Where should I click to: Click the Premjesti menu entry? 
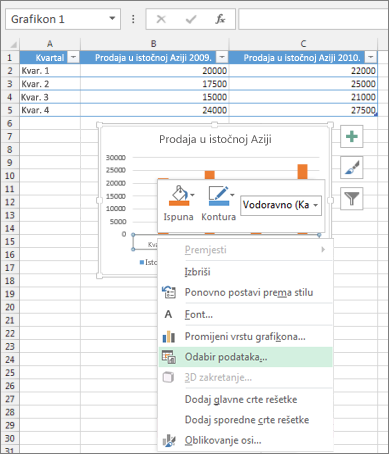point(246,250)
